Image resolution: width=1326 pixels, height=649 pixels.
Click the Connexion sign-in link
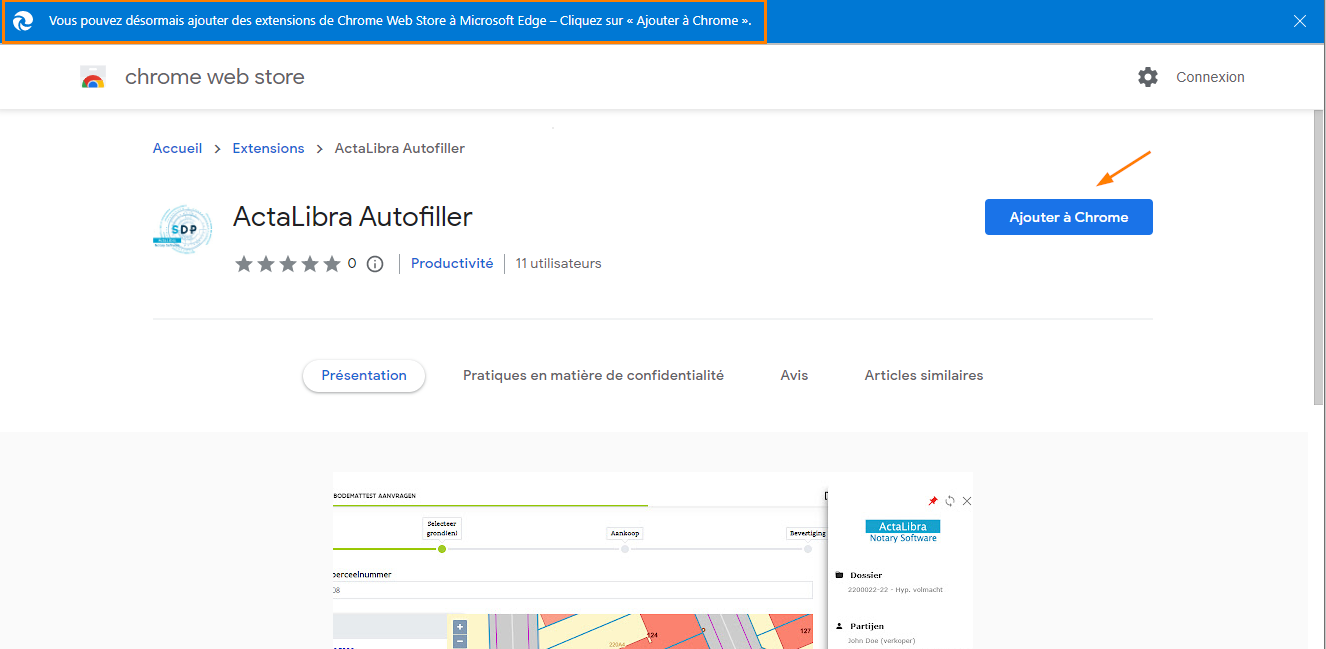[x=1210, y=77]
